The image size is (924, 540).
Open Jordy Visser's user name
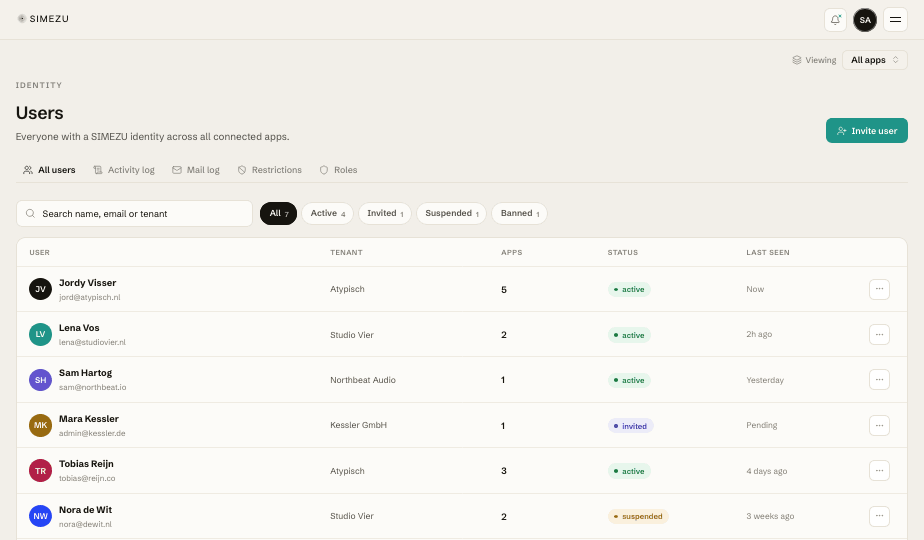point(87,283)
